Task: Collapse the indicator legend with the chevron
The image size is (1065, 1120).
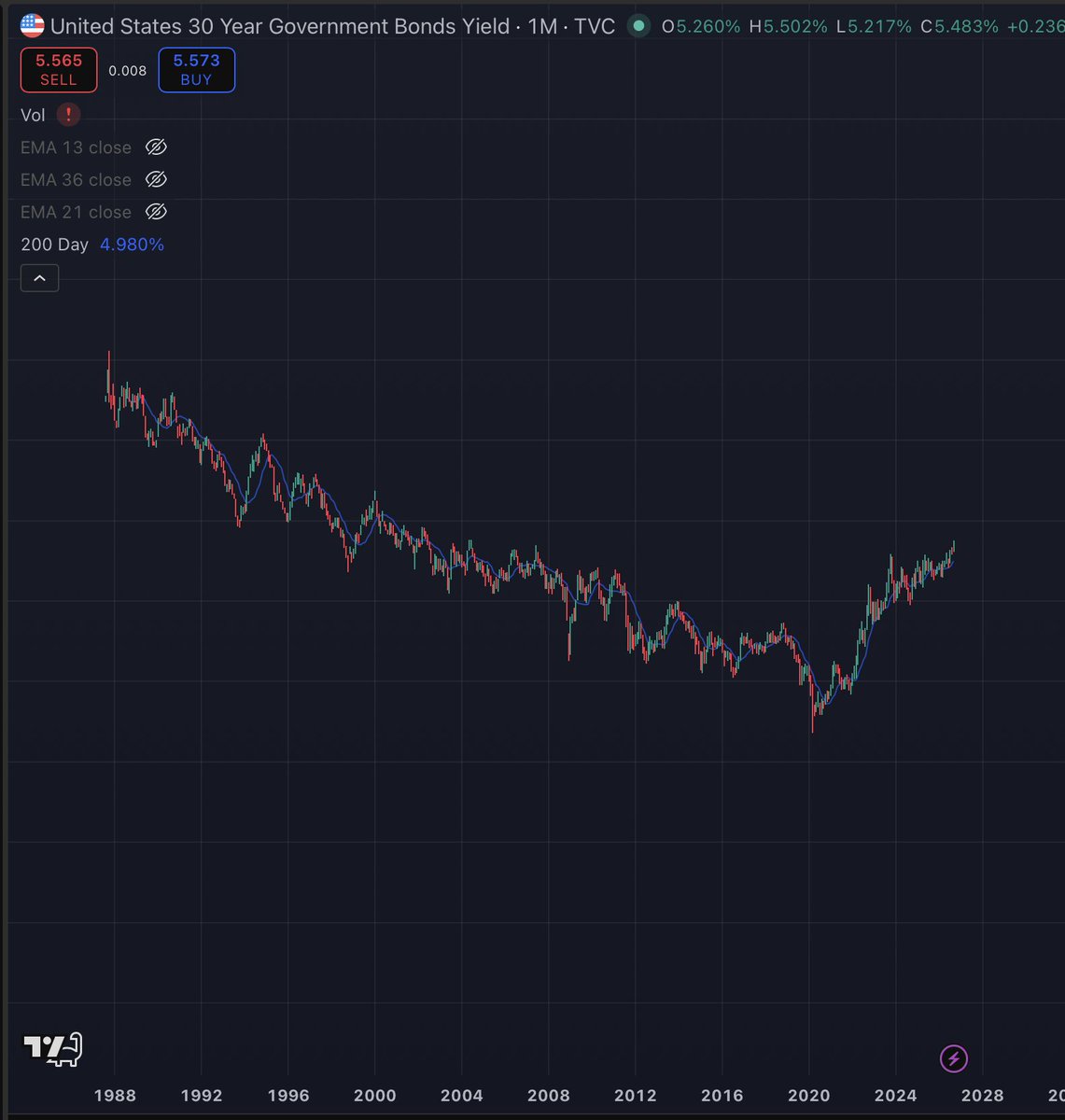Action: click(x=39, y=277)
